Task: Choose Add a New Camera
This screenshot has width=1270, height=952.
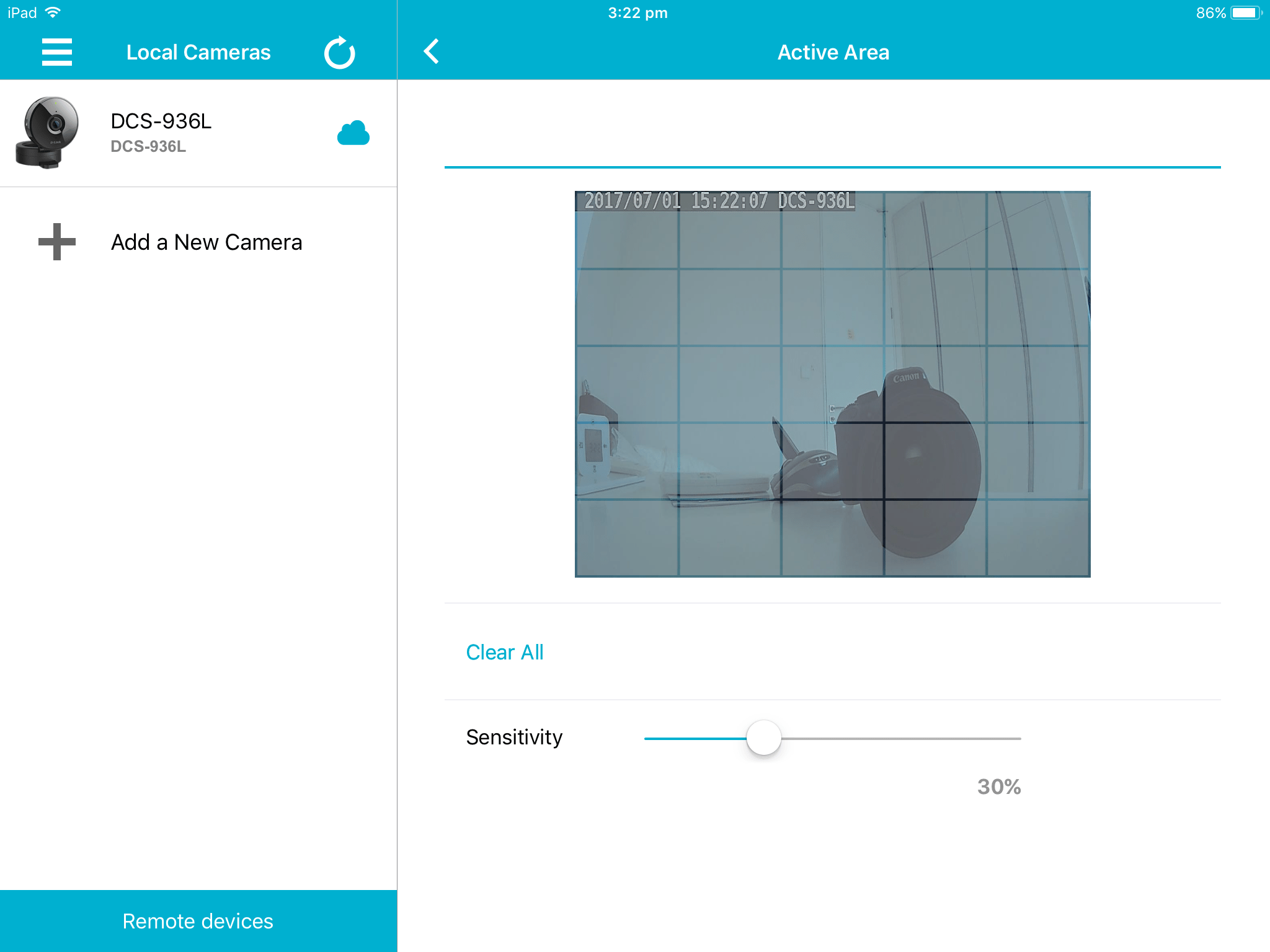Action: pos(206,242)
